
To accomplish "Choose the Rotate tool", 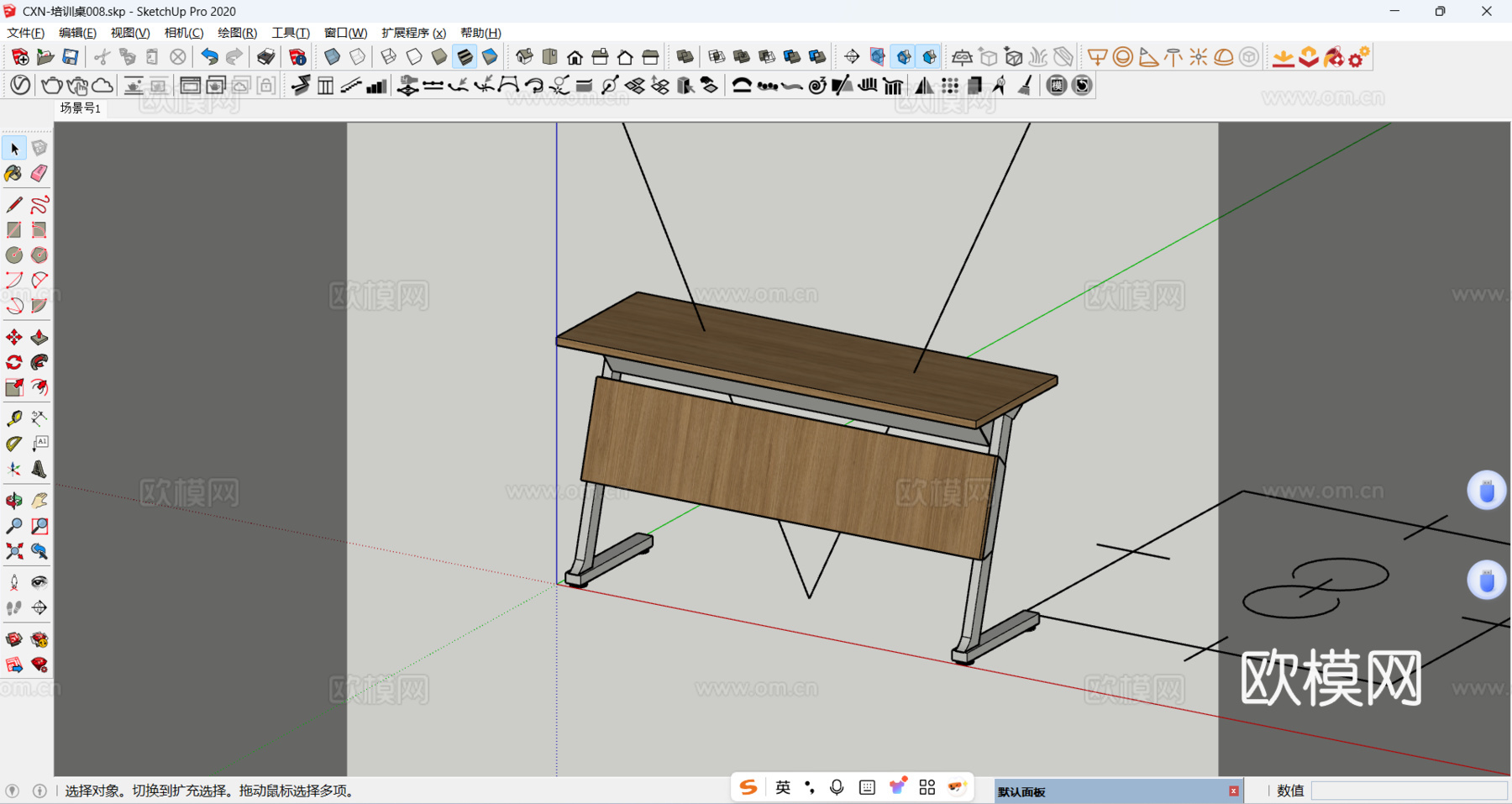I will point(14,362).
